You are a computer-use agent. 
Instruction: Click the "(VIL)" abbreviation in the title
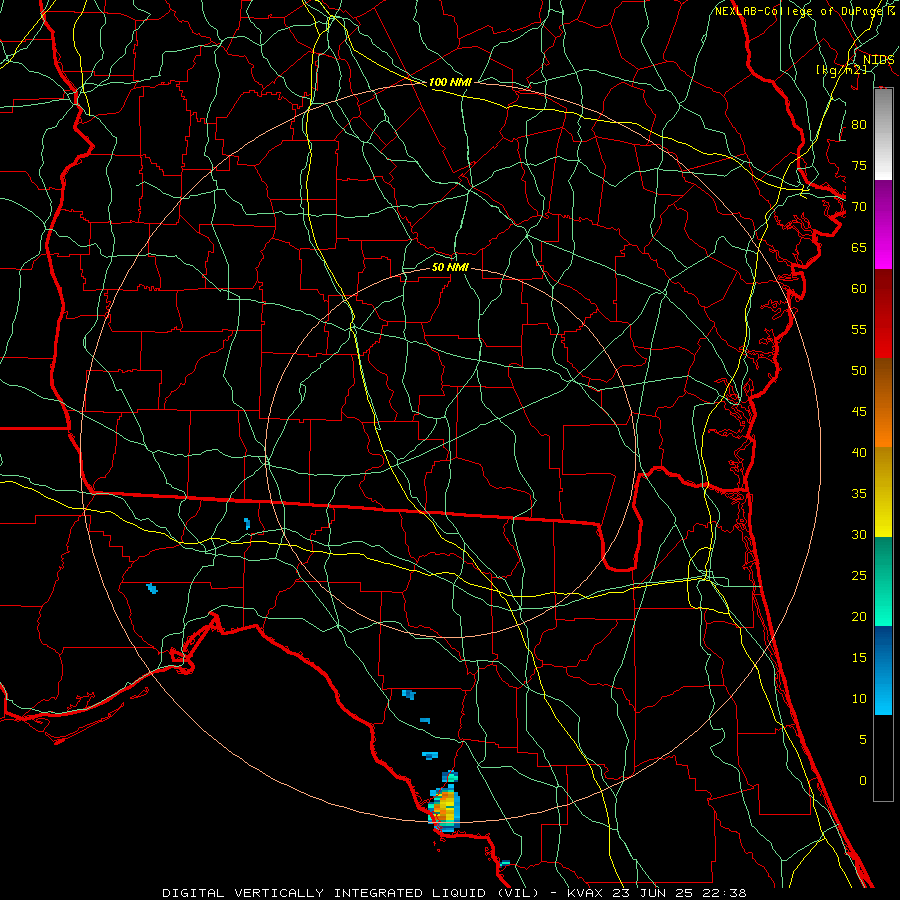click(x=517, y=893)
